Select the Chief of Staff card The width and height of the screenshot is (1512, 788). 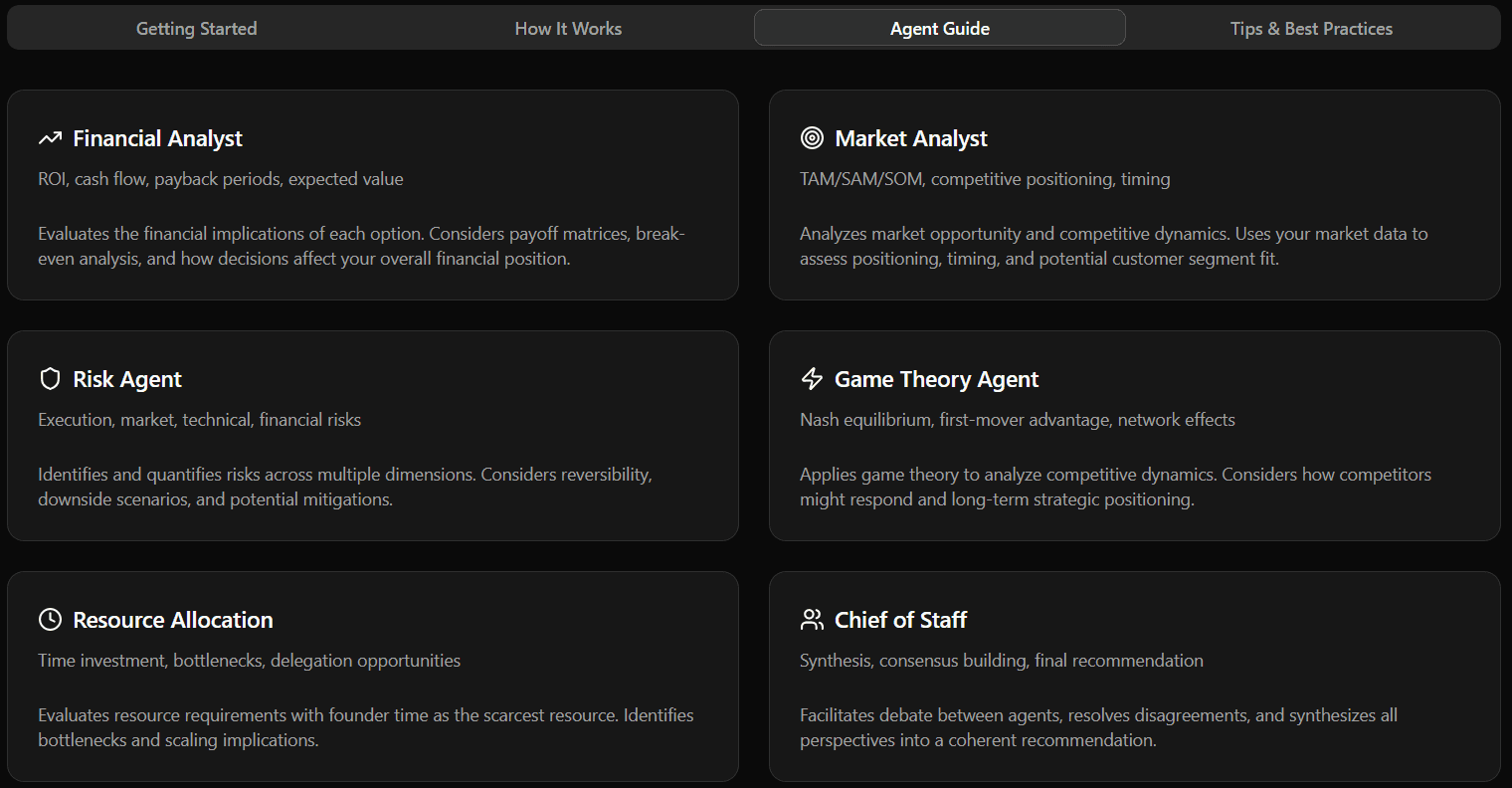tap(1135, 677)
